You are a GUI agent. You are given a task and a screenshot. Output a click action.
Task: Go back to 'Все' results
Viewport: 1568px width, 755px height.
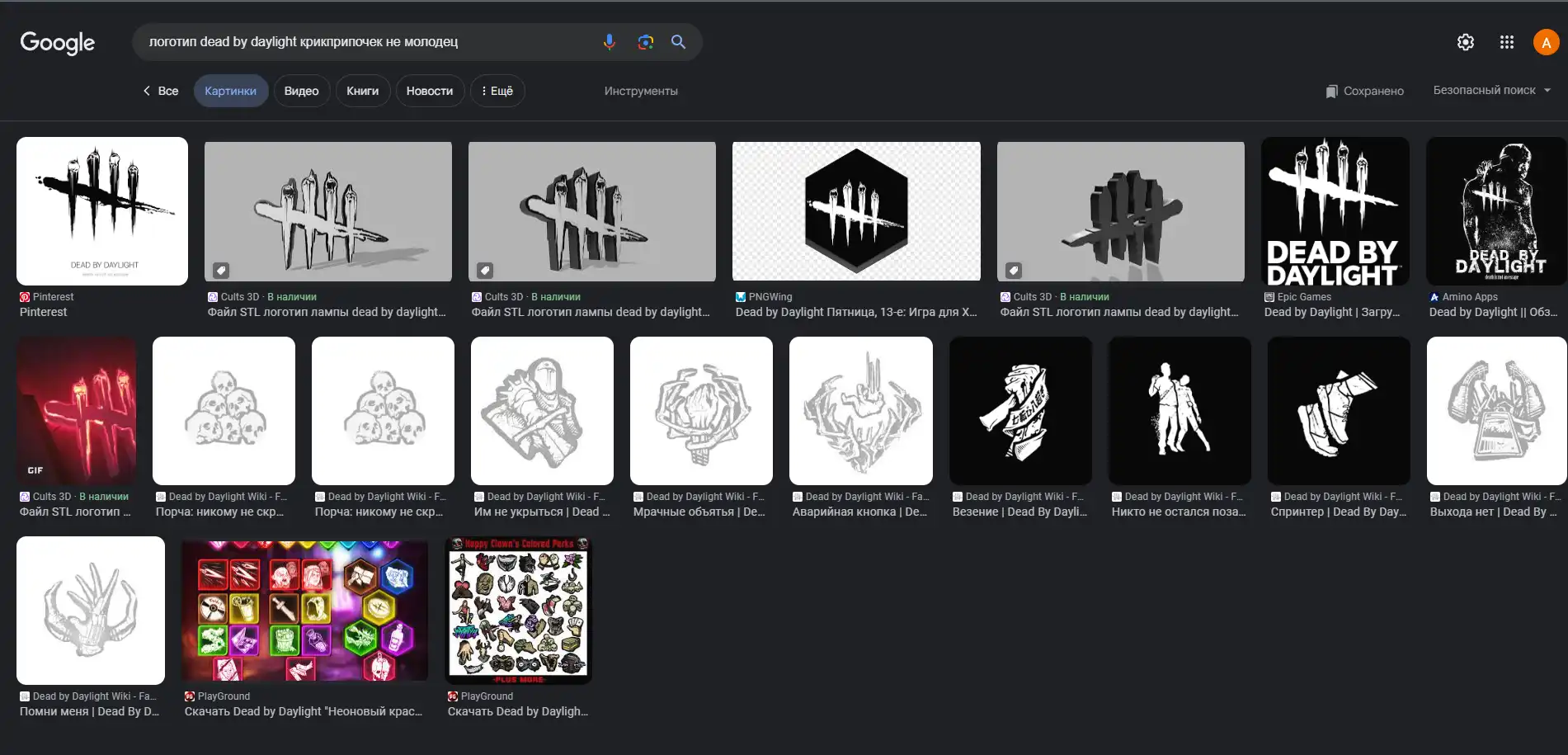[x=161, y=91]
